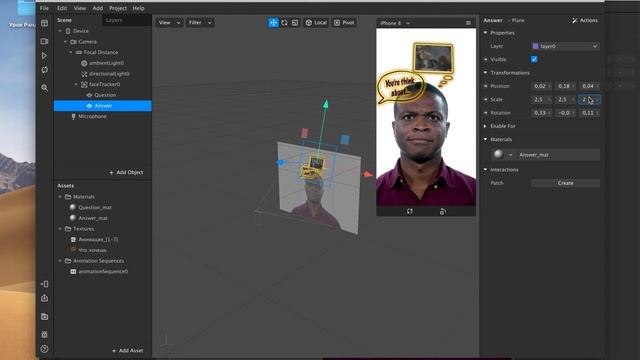Click the switch camera icon under simulator
Image resolution: width=640 pixels, height=360 pixels.
tap(442, 211)
